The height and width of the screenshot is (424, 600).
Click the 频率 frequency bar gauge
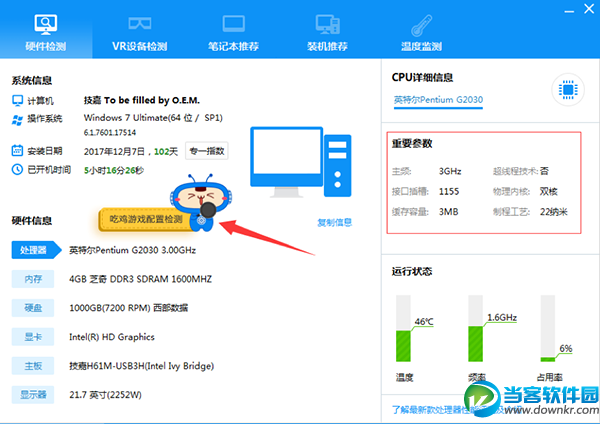[x=476, y=328]
